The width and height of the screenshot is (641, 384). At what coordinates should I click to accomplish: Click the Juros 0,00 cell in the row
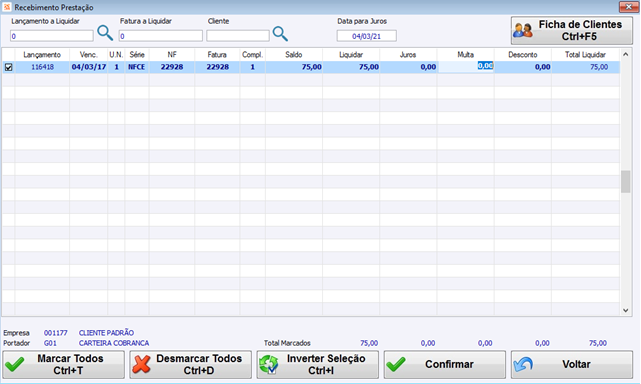pos(408,67)
